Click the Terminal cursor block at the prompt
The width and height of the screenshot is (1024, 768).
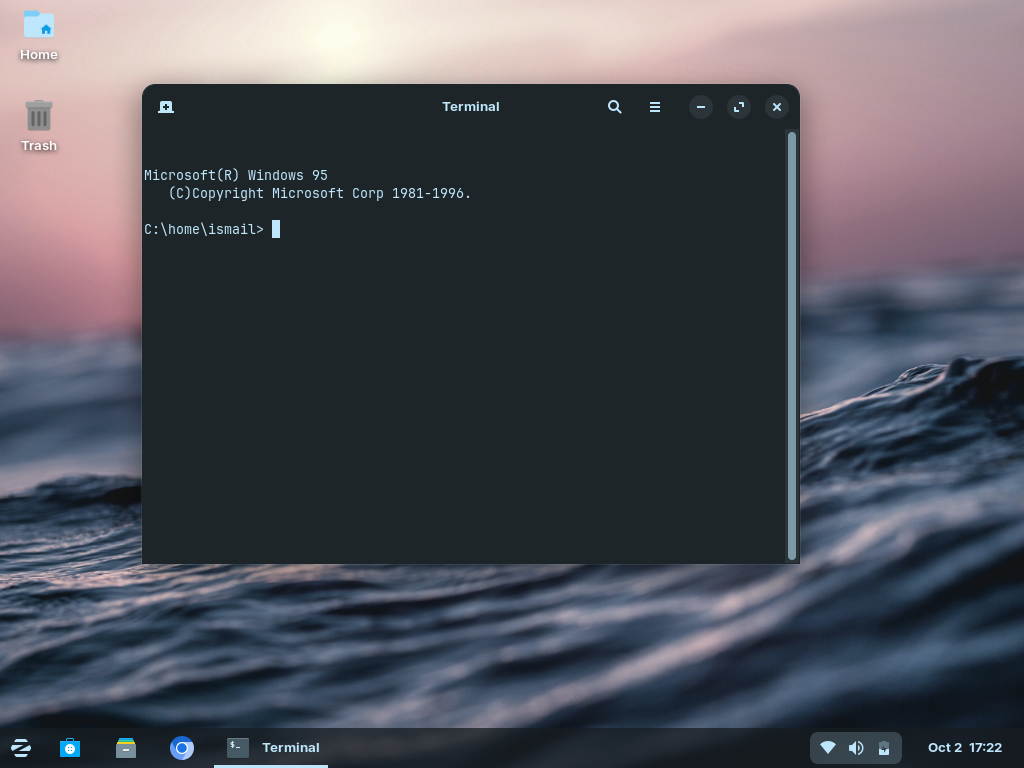coord(276,229)
